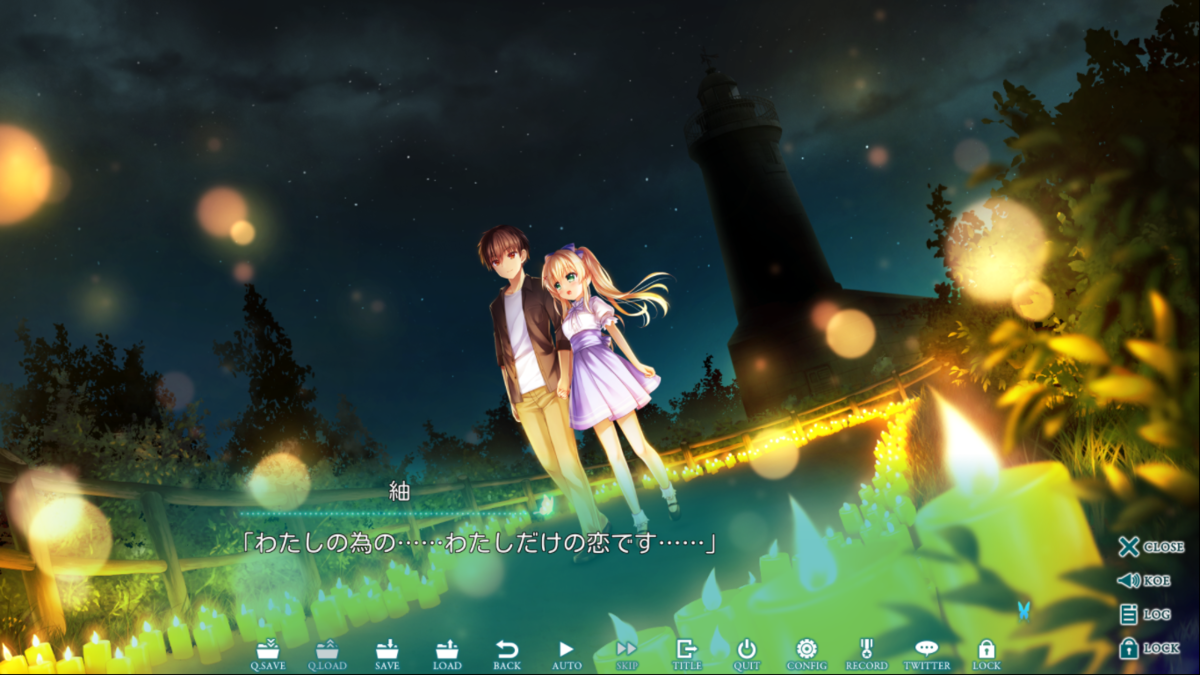This screenshot has width=1200, height=675.
Task: Hide the message window with CLOSE
Action: [1151, 547]
